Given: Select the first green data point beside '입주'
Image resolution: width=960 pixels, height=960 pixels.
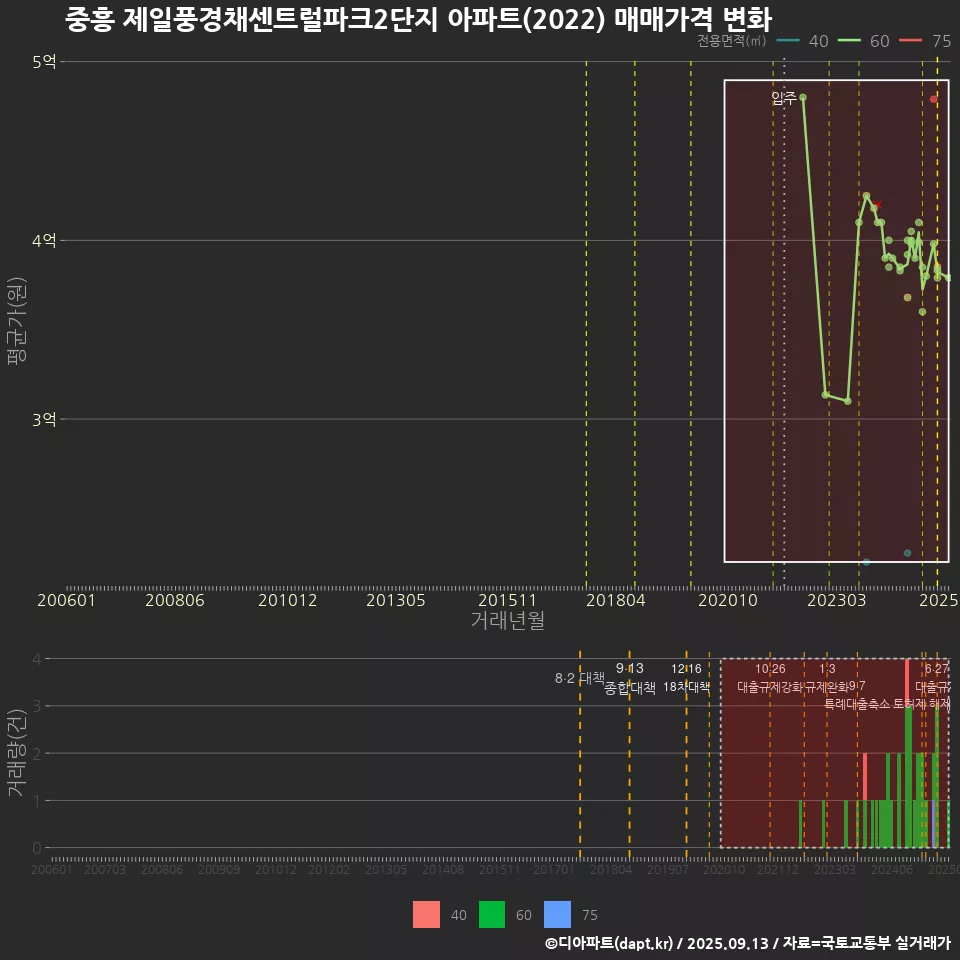Looking at the screenshot, I should coord(803,97).
